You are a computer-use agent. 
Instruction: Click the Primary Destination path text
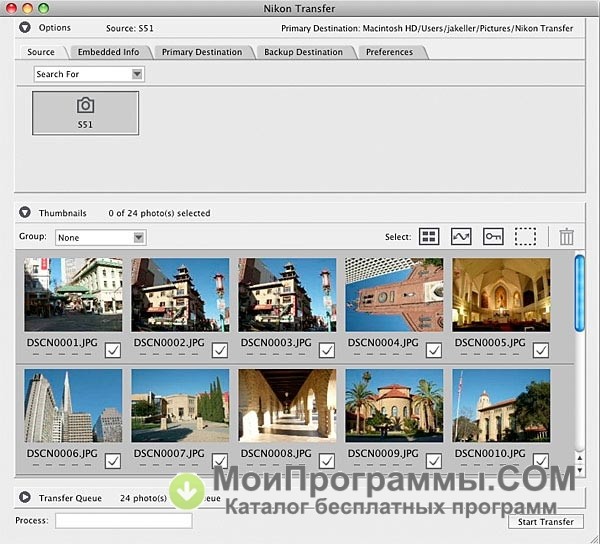[x=427, y=28]
